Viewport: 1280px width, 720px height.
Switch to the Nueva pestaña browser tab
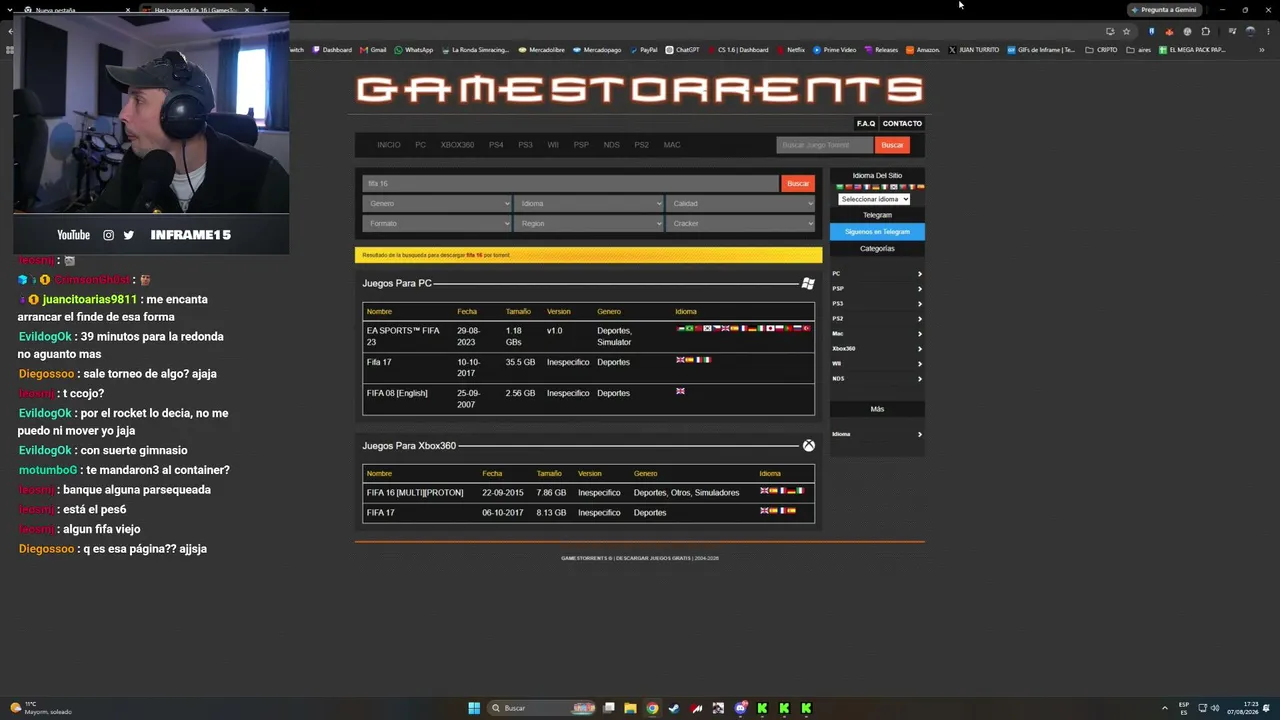pyautogui.click(x=75, y=10)
